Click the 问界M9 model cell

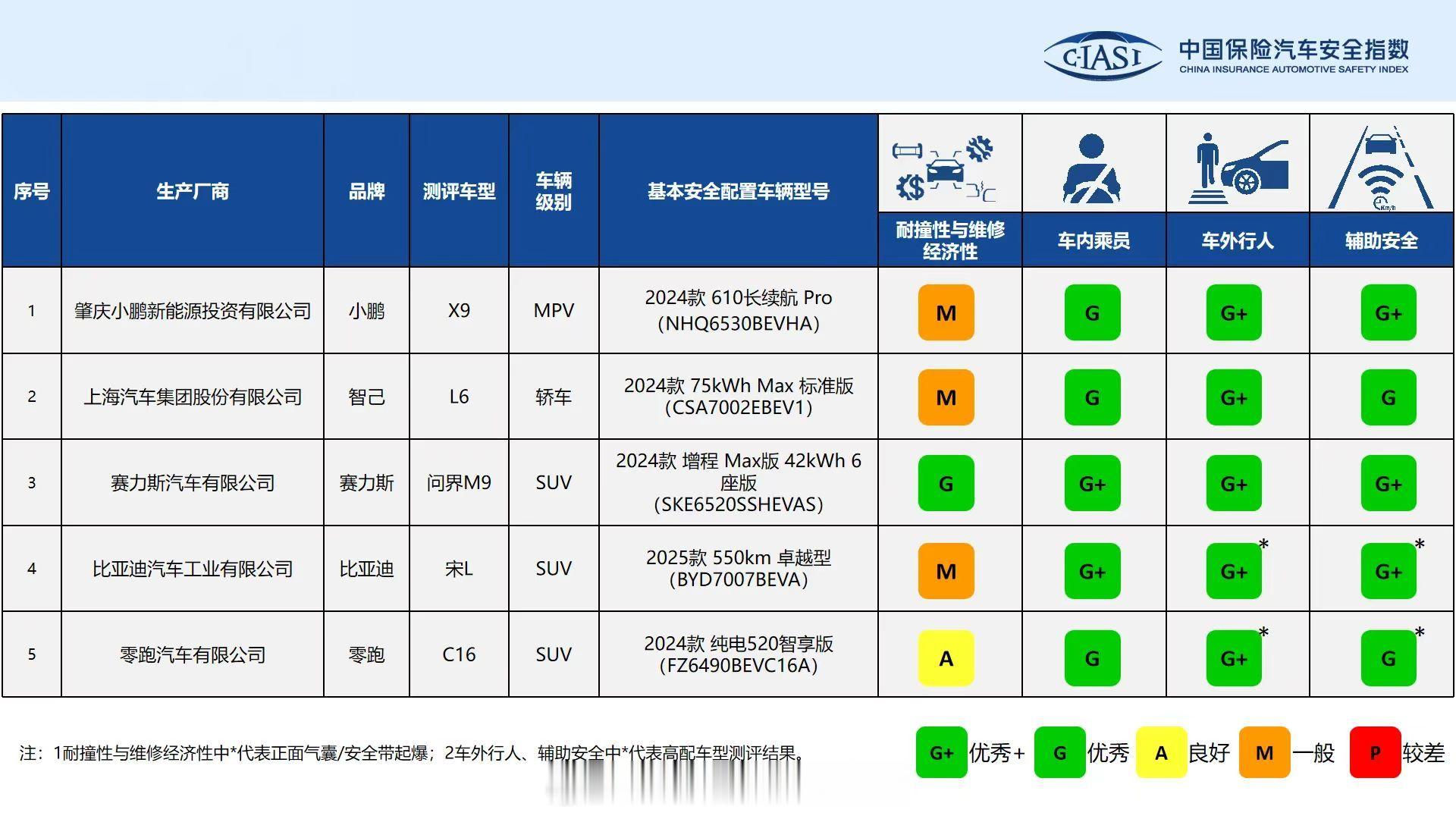pos(459,482)
